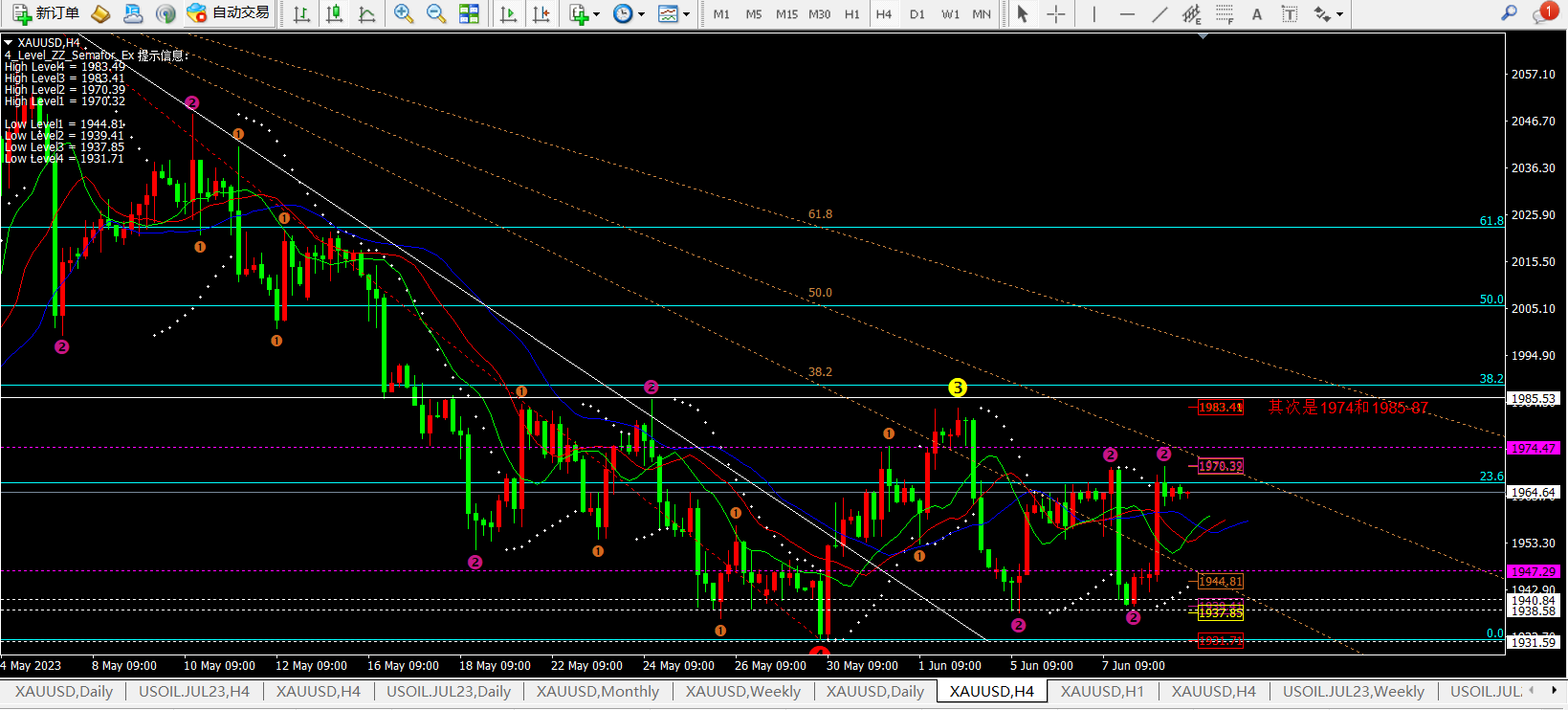Open the Periods clock icon
The width and height of the screenshot is (1568, 710).
coord(623,13)
